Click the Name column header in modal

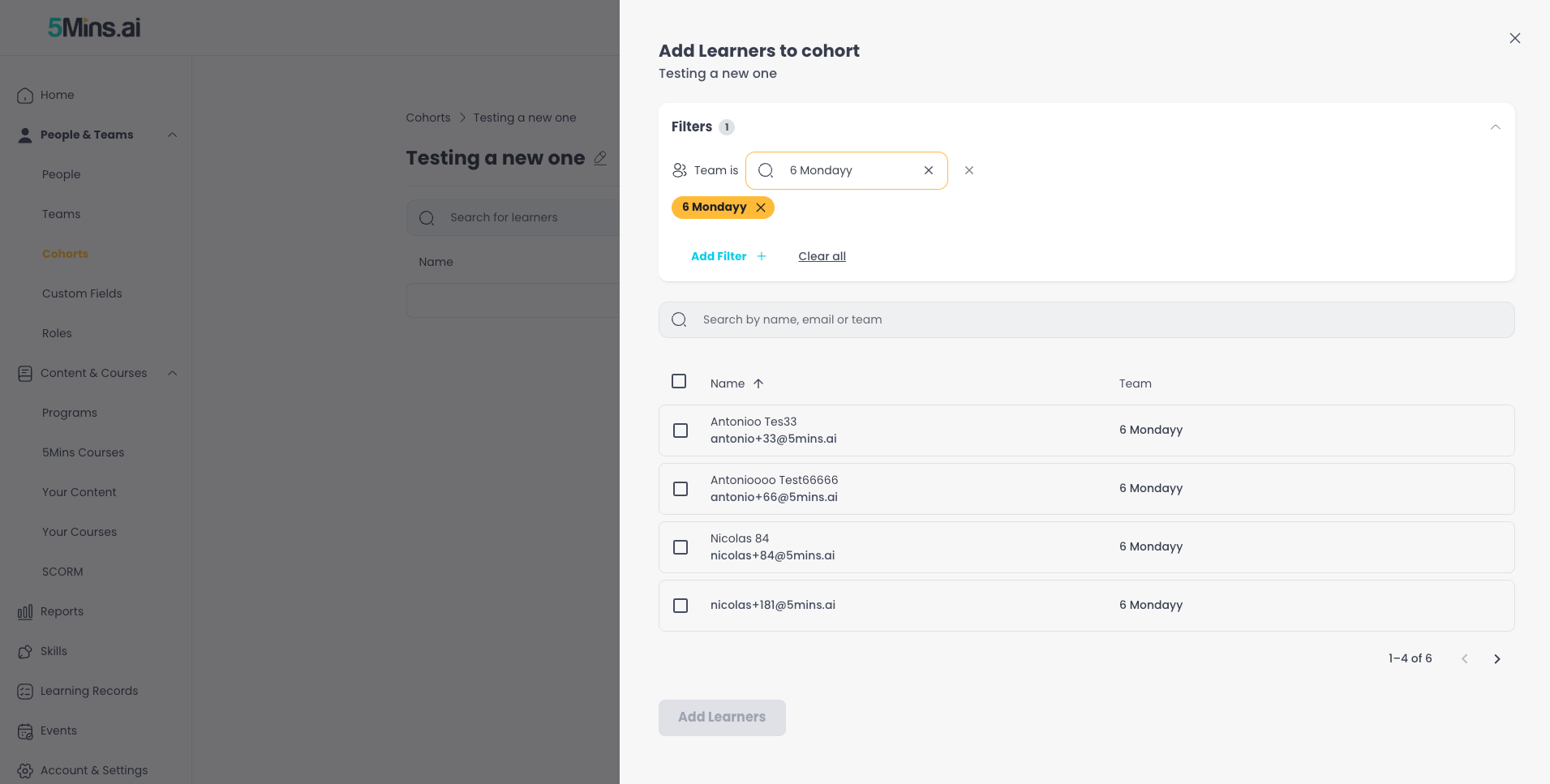[728, 383]
